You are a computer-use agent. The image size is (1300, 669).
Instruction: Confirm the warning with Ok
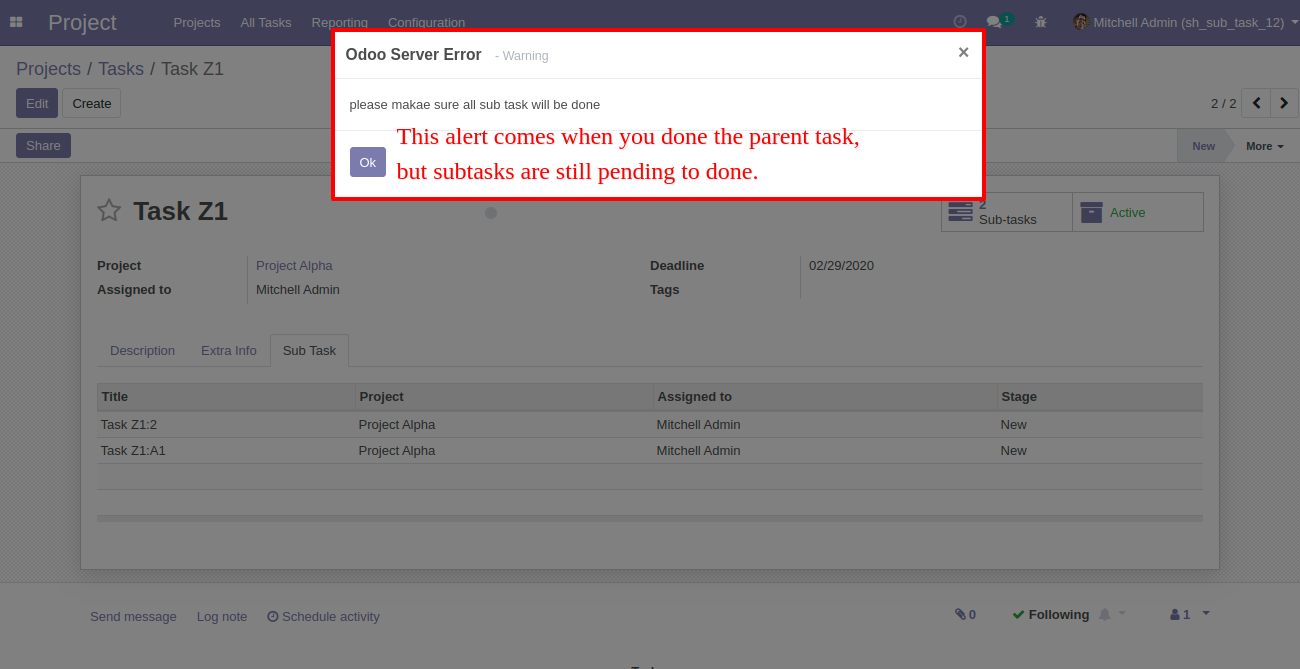tap(368, 162)
